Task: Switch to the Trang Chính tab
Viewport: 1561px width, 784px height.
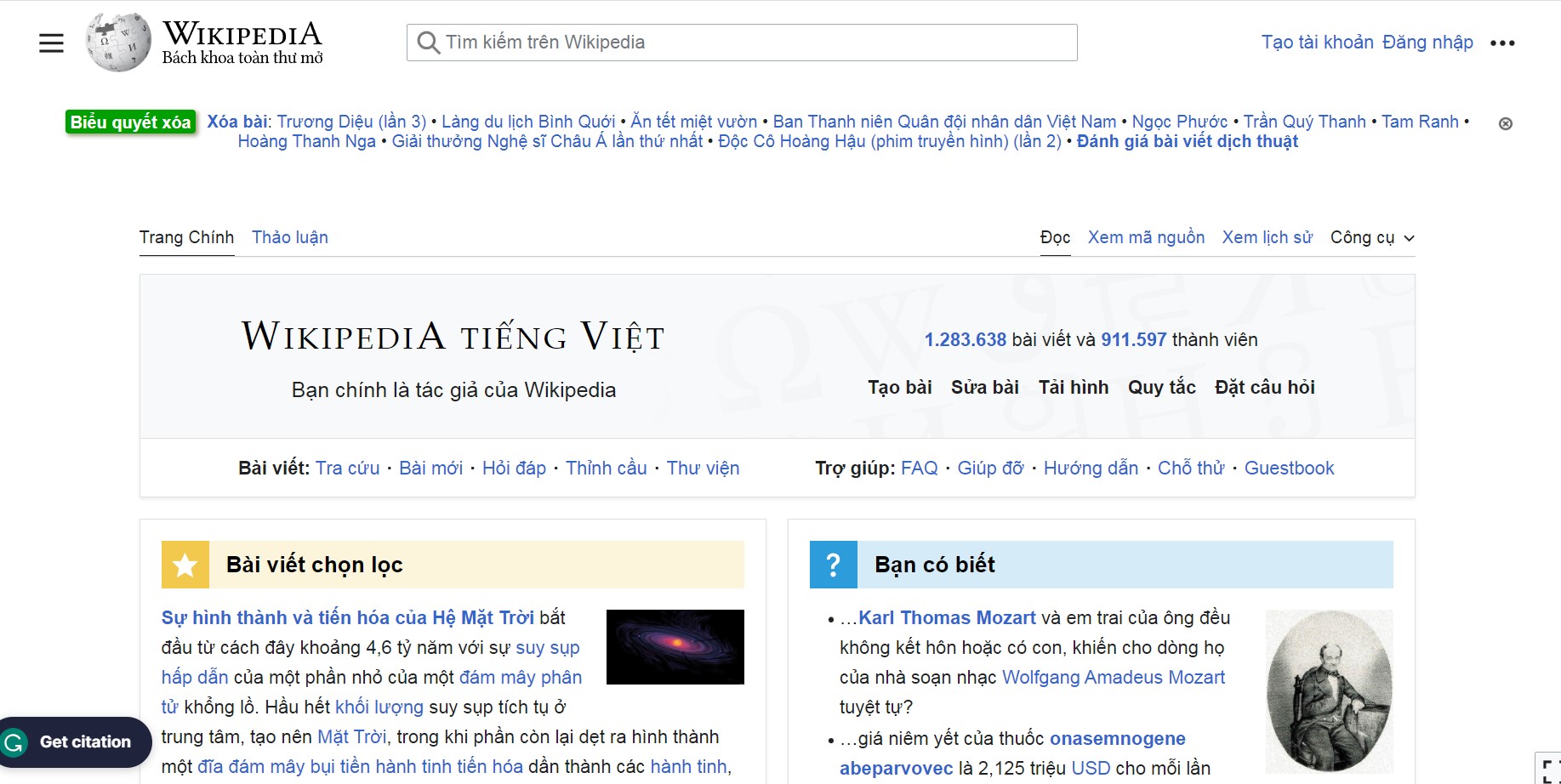Action: pos(186,237)
